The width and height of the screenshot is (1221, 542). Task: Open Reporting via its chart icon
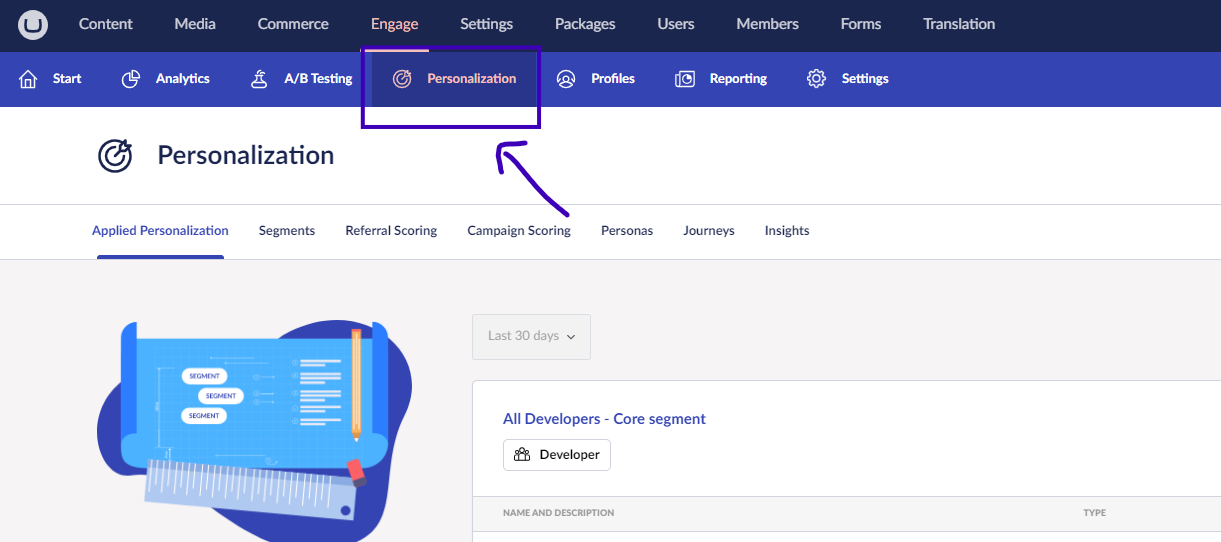click(685, 79)
